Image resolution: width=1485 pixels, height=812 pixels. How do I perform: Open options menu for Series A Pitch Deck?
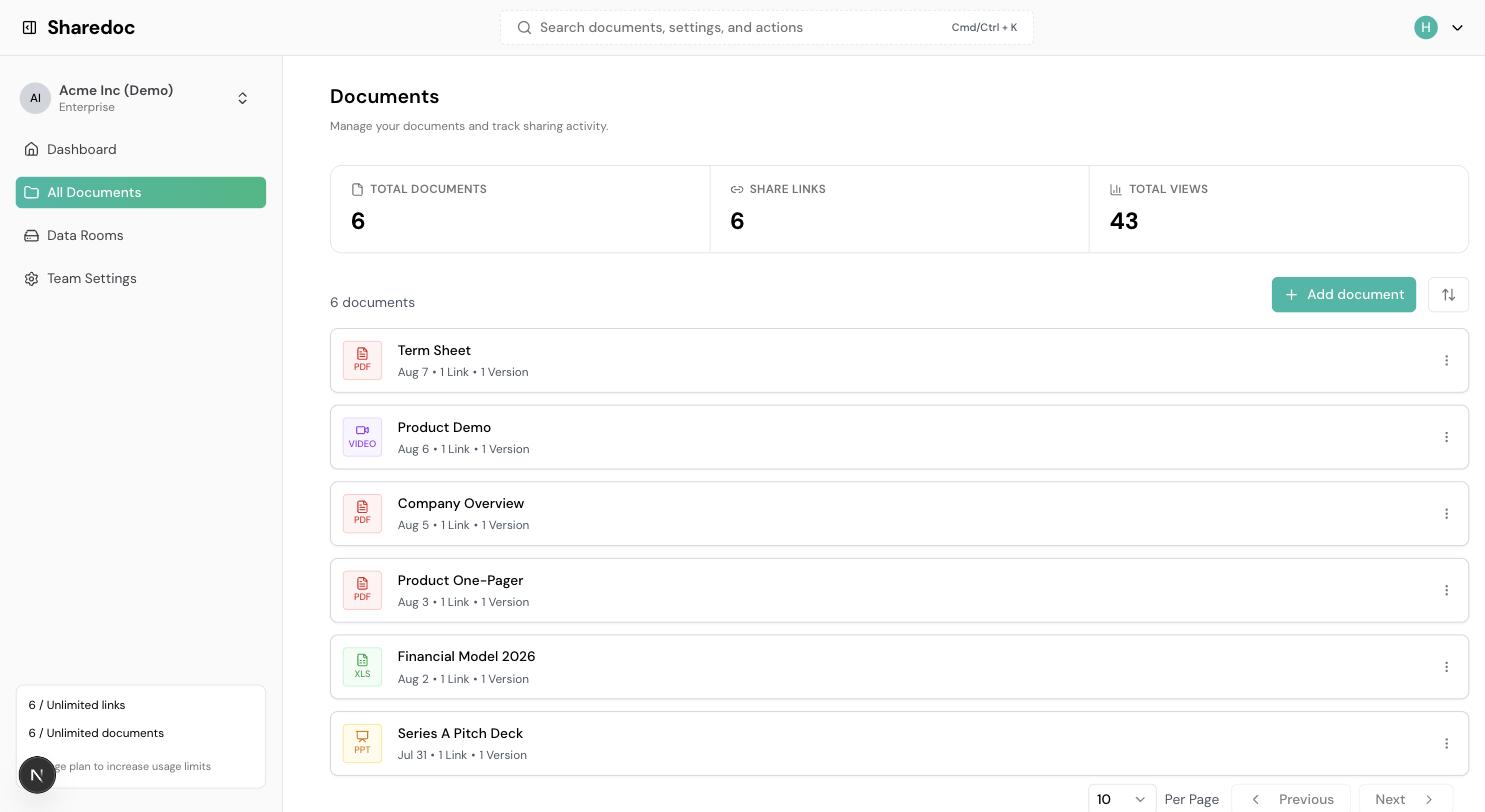click(x=1446, y=743)
